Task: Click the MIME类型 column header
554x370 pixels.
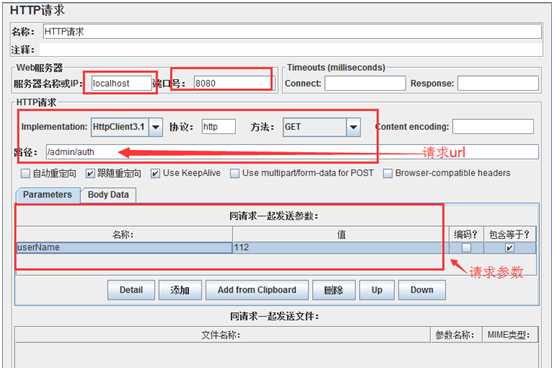Action: tap(510, 335)
